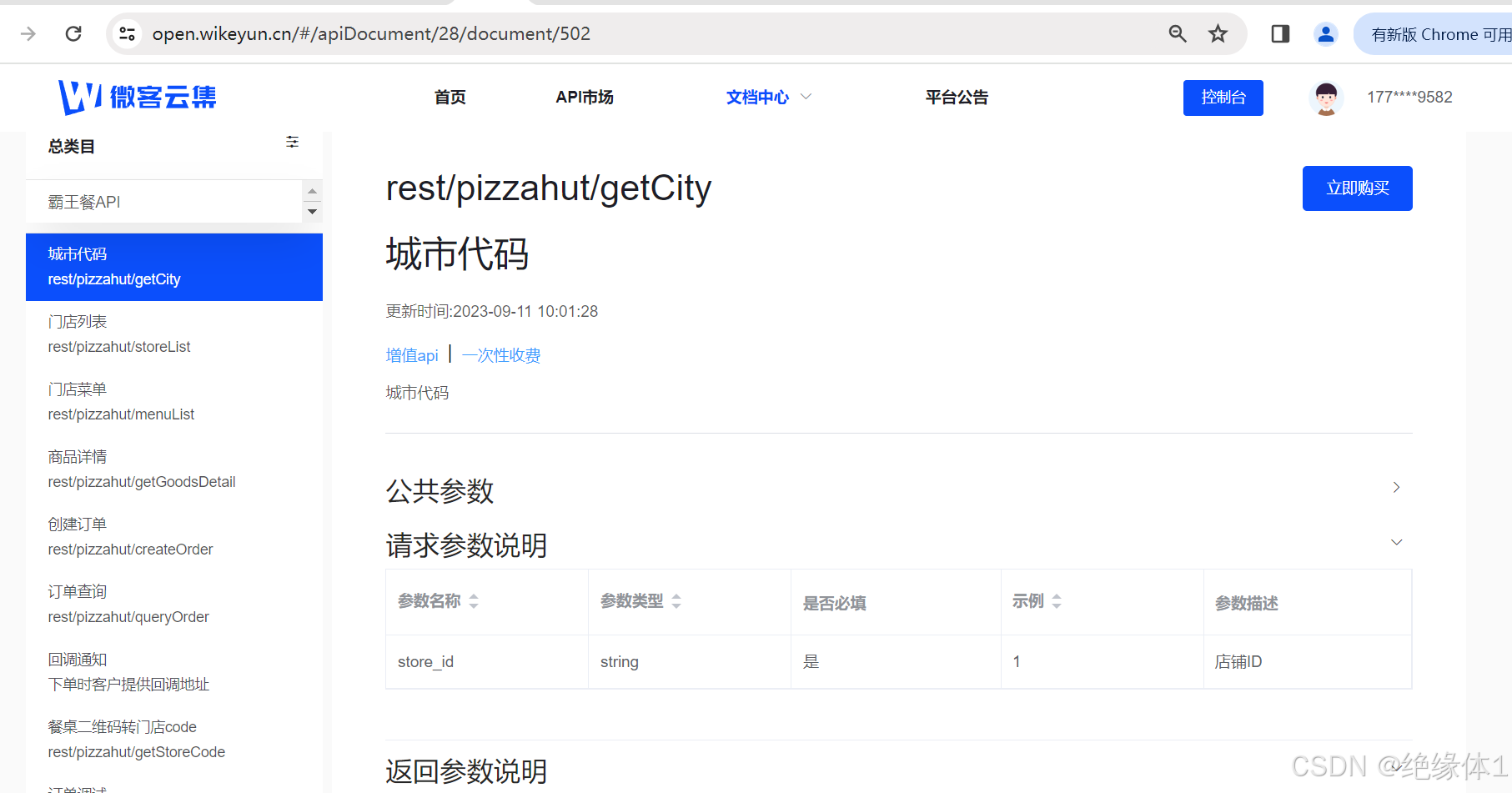Click the zoom magnifier icon in address bar

click(1178, 33)
